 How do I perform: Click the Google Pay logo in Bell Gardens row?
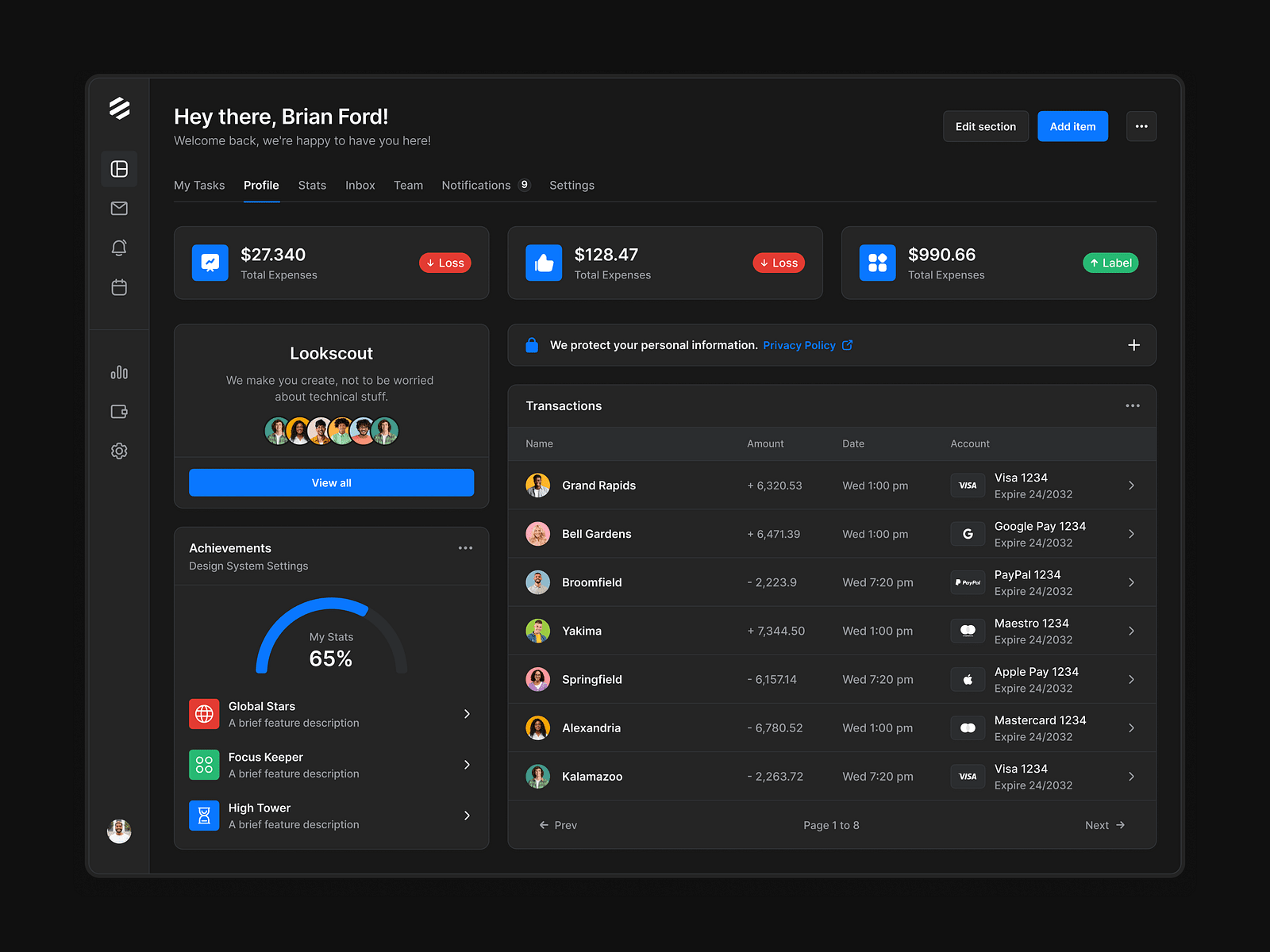click(x=968, y=534)
